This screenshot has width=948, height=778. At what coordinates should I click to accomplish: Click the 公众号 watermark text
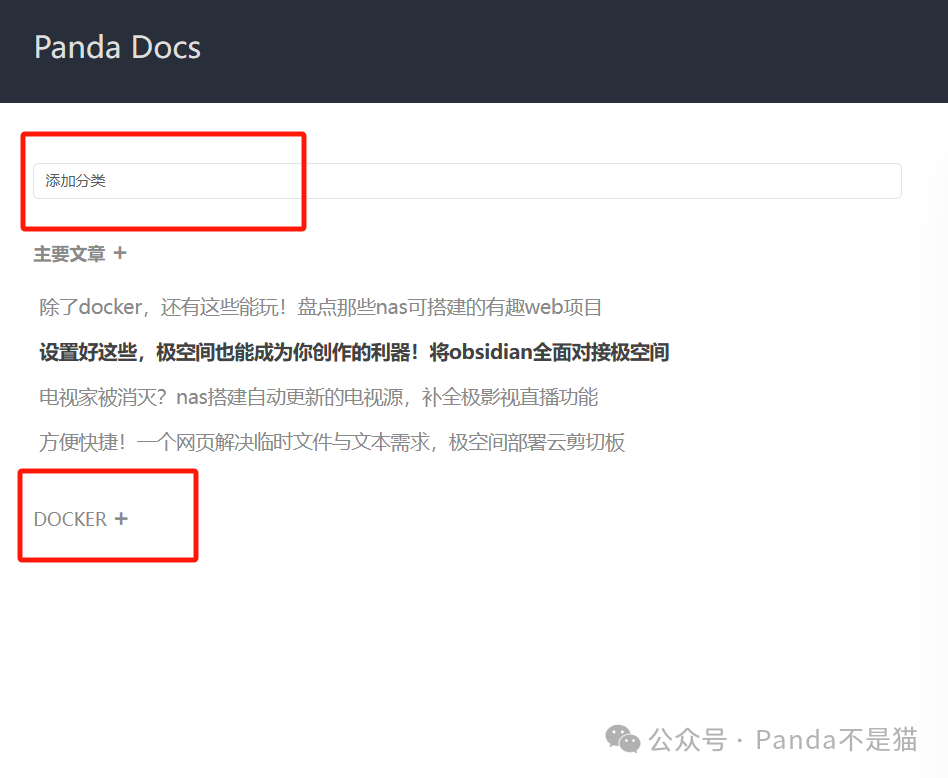(687, 739)
